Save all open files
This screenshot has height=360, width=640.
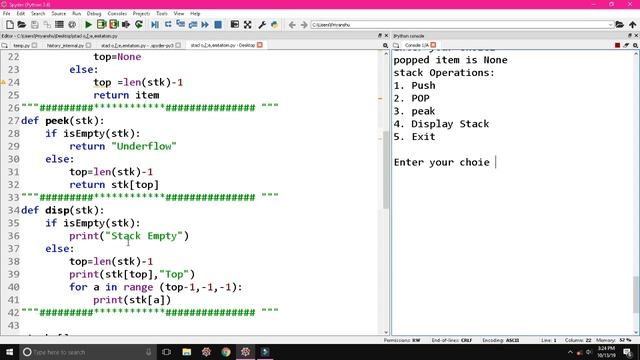click(x=47, y=24)
